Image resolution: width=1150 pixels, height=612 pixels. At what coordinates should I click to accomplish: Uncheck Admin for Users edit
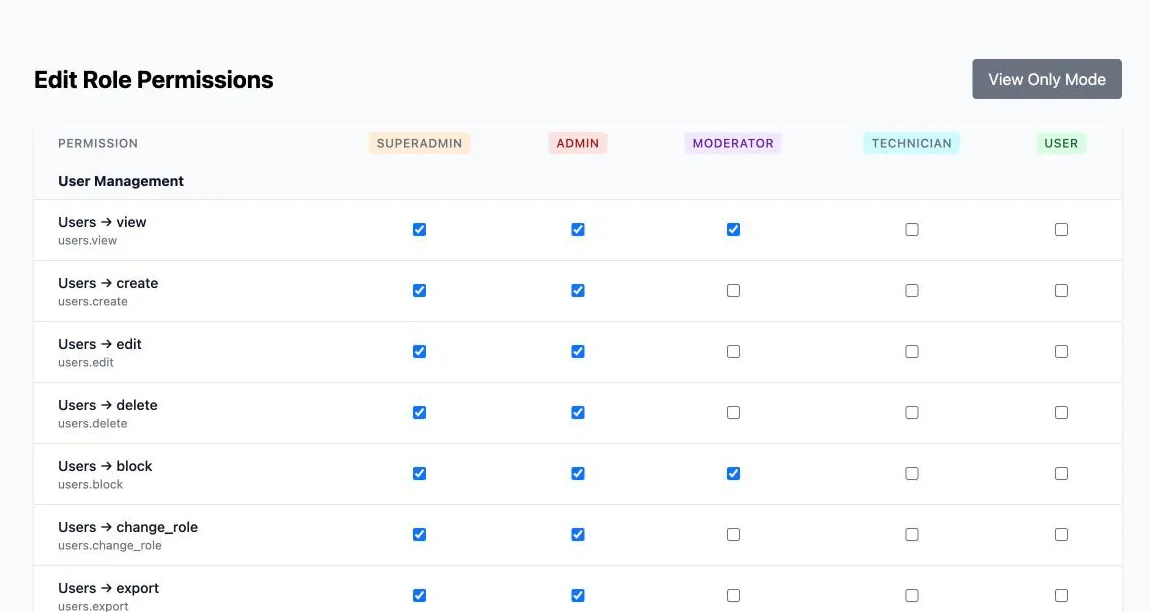[578, 351]
